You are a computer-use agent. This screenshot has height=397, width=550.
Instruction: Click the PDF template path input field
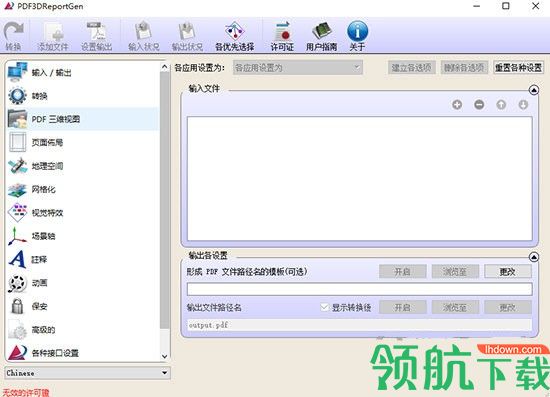360,289
